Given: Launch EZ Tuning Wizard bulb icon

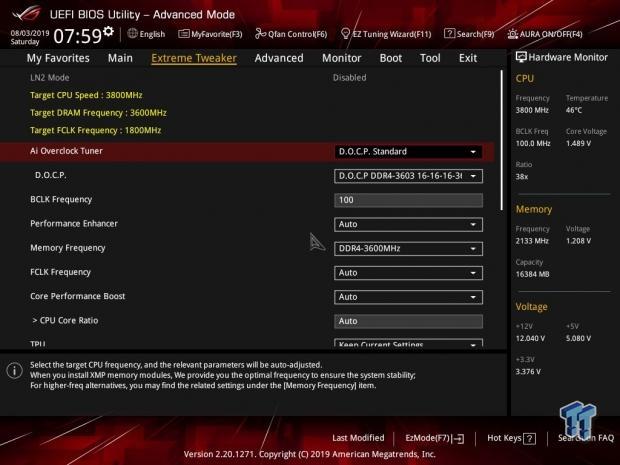Looking at the screenshot, I should [345, 34].
